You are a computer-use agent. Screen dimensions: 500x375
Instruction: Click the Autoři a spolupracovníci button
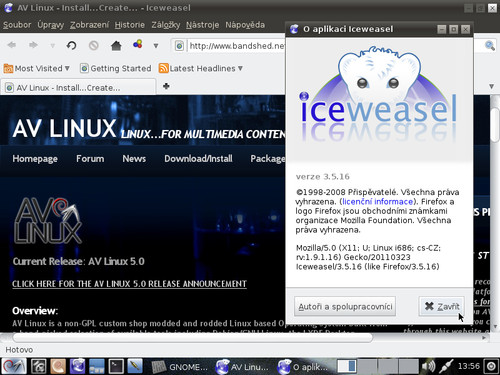point(345,306)
